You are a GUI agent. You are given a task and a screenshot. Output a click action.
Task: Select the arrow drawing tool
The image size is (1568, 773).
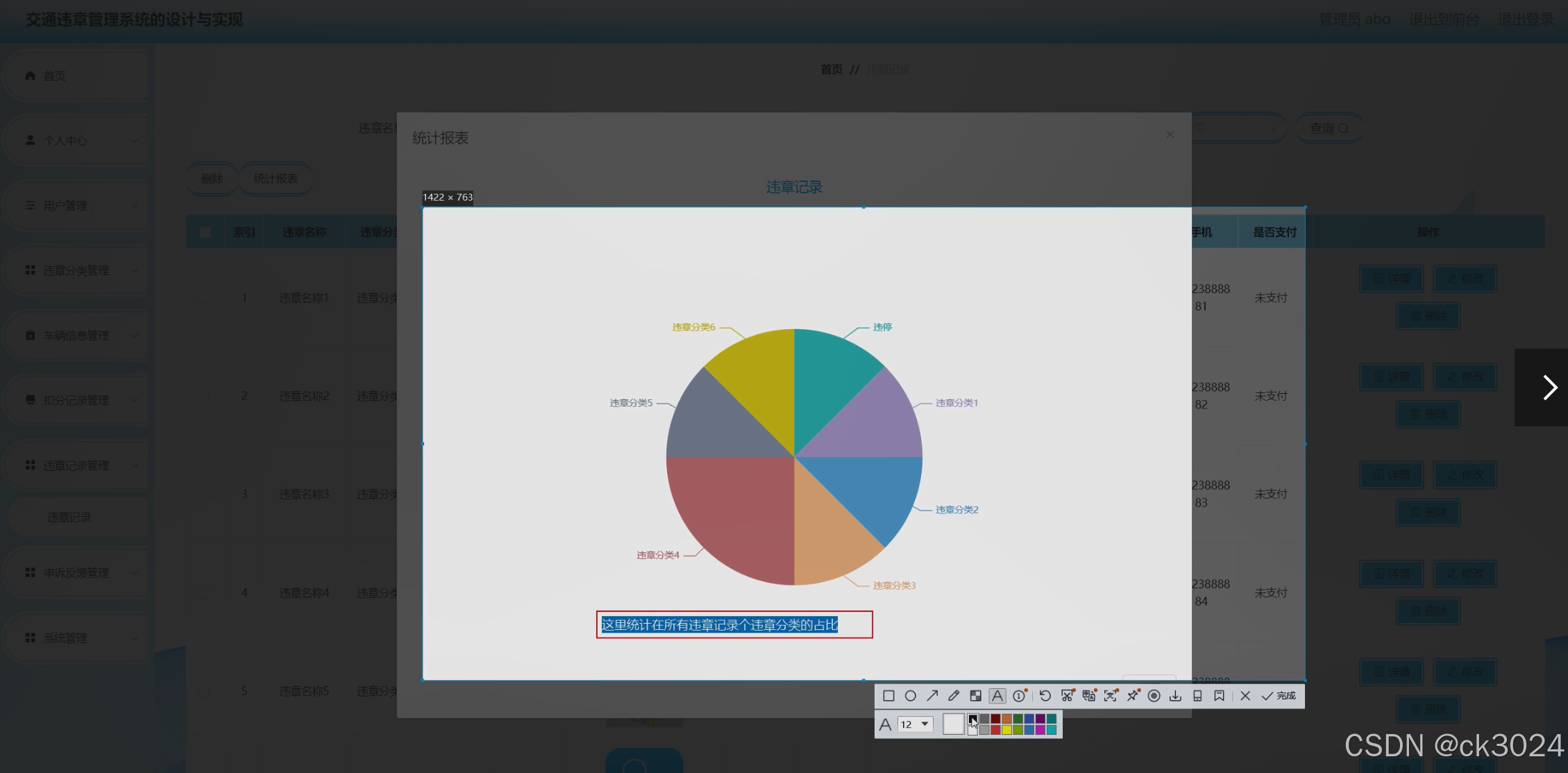[932, 696]
